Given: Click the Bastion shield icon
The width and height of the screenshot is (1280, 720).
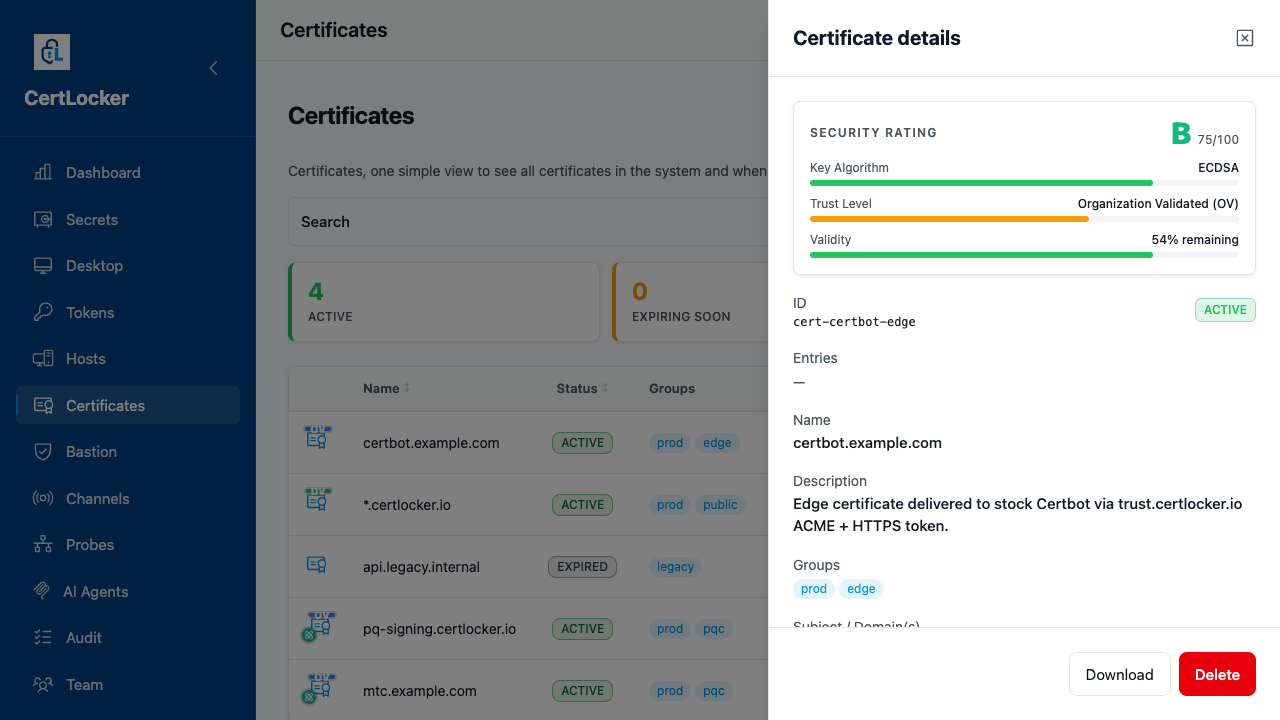Looking at the screenshot, I should pyautogui.click(x=43, y=452).
